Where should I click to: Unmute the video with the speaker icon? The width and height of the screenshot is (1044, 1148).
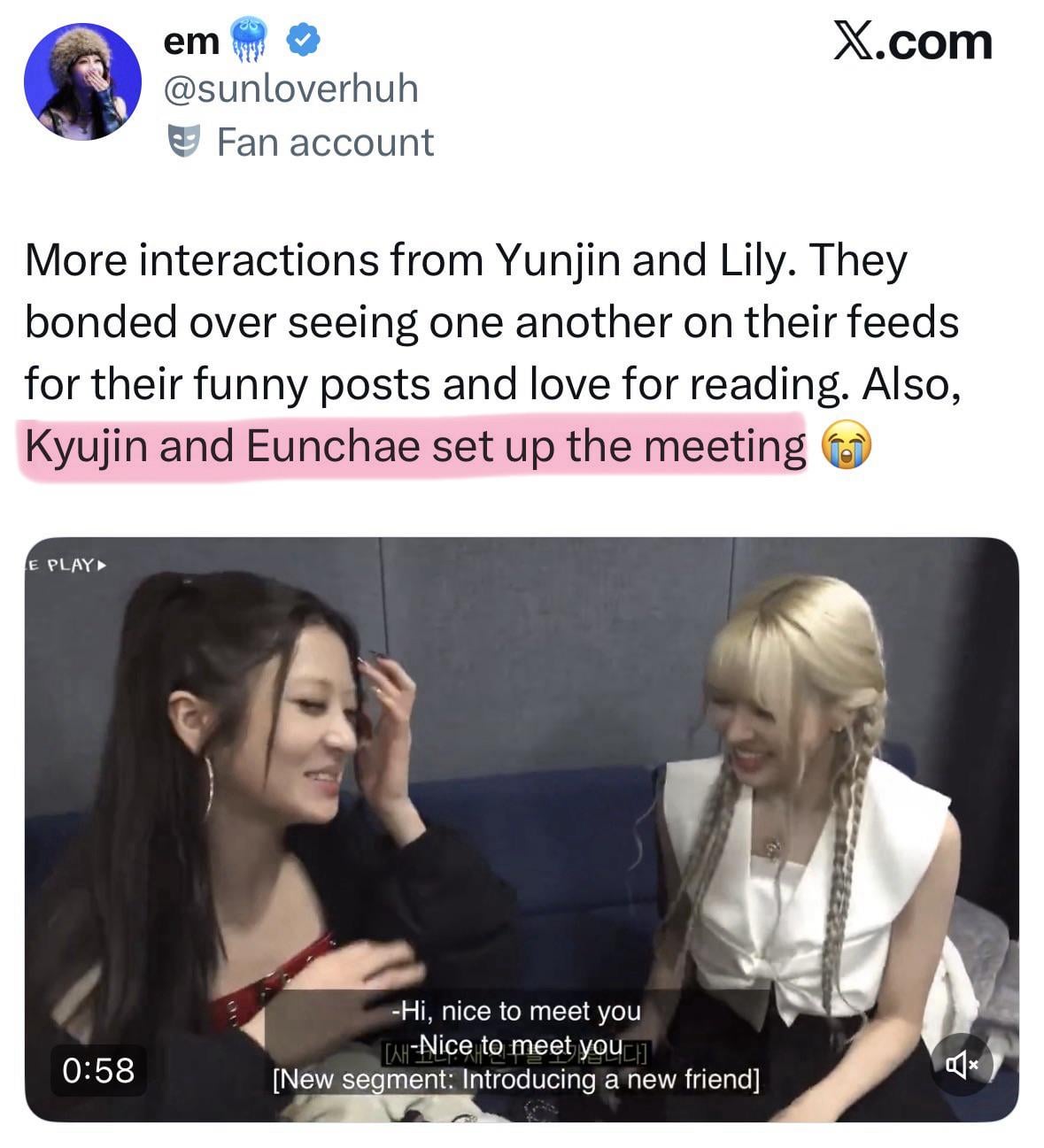pos(963,1065)
